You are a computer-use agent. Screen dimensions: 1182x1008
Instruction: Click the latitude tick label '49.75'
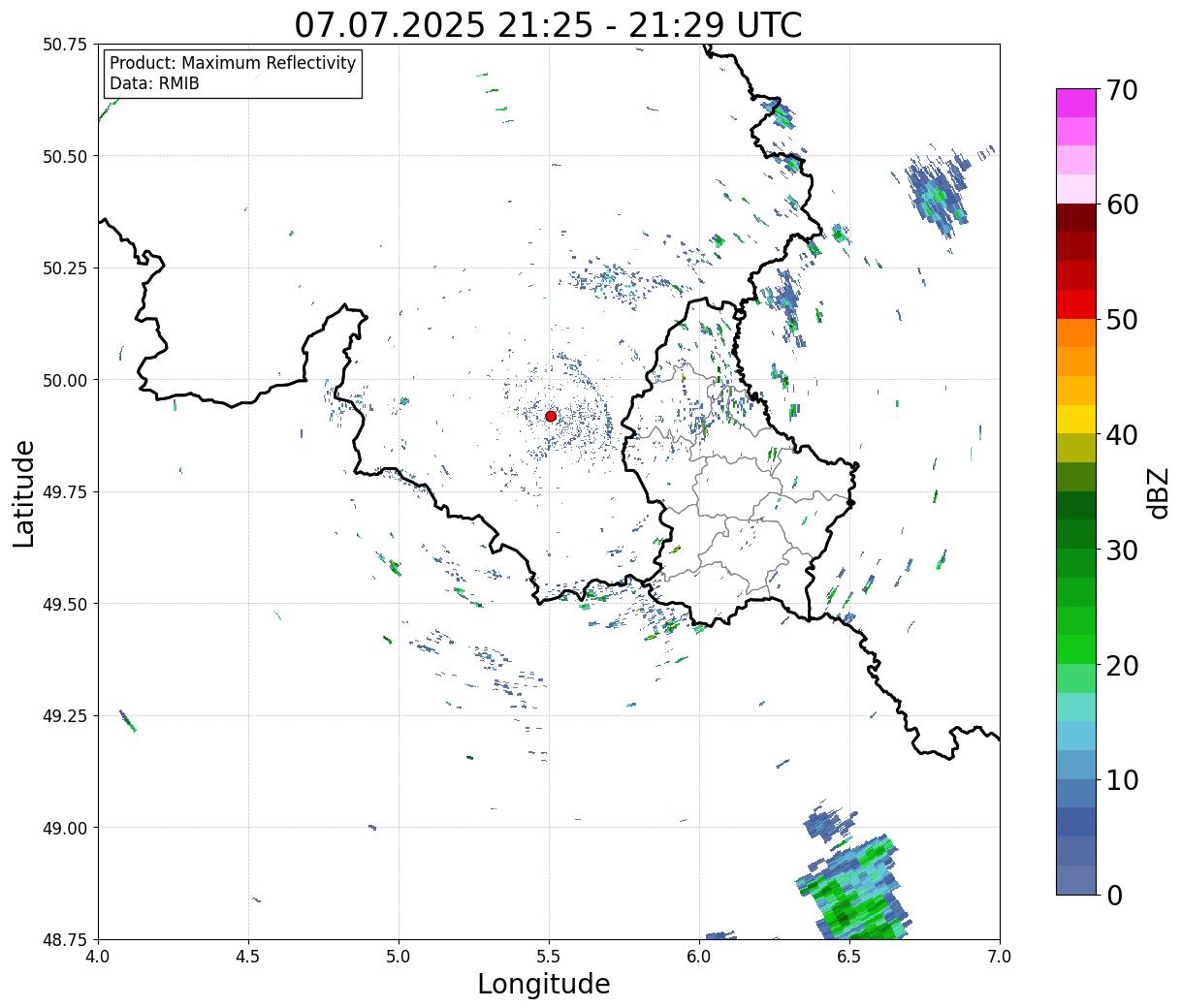point(64,492)
